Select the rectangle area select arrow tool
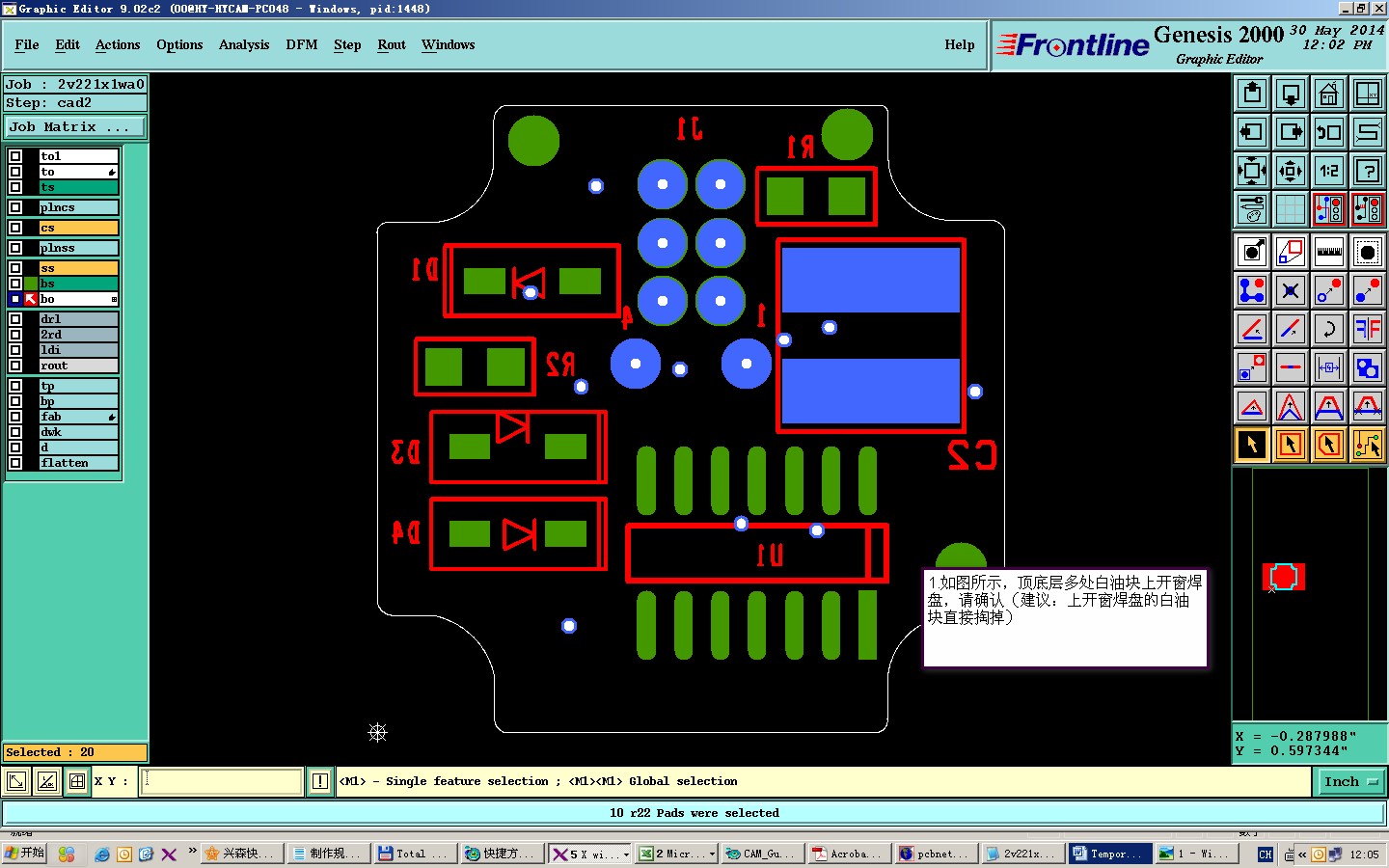Screen dimensions: 1389x868 click(1291, 445)
